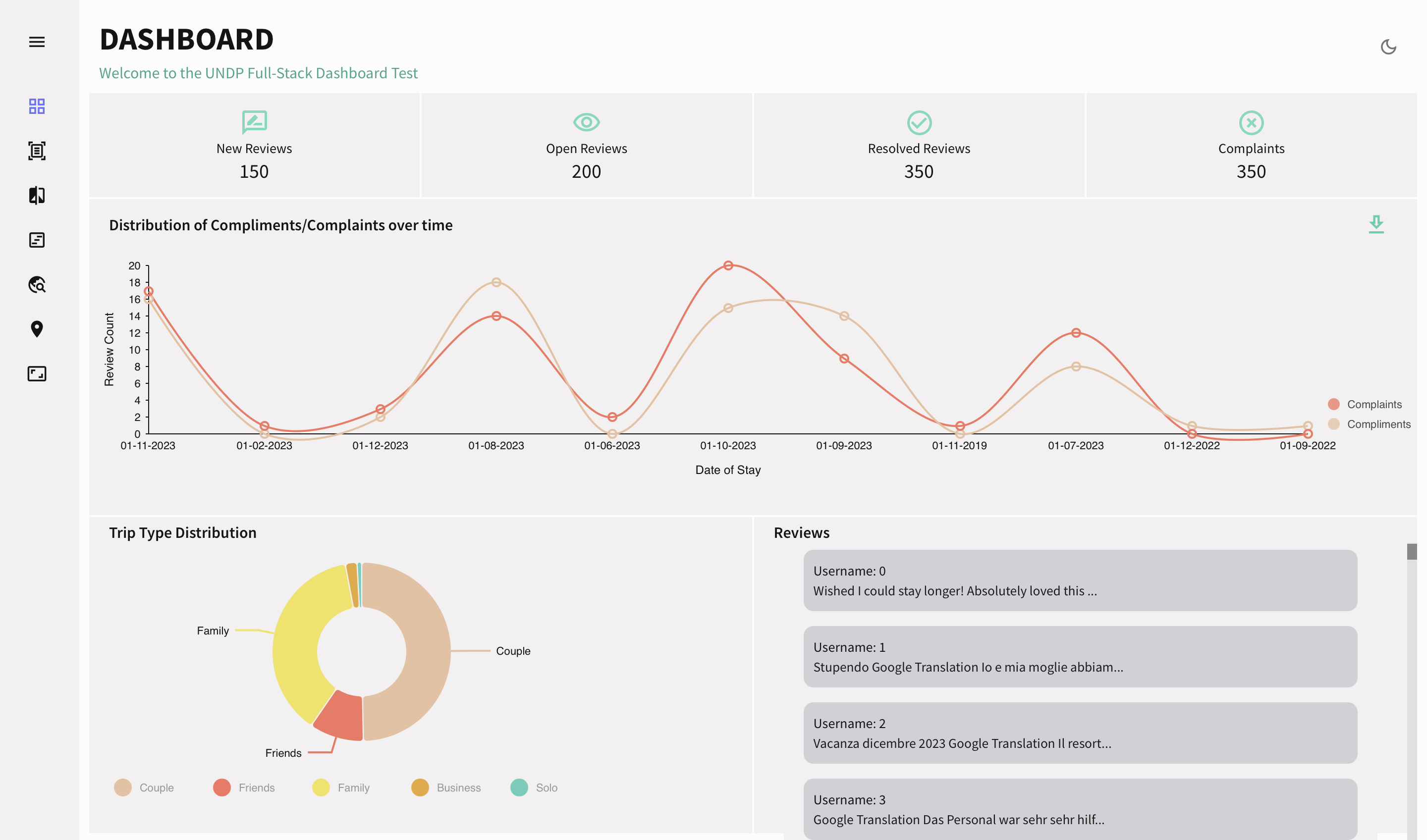Viewport: 1427px width, 840px height.
Task: Collapse the sidebar using the hamburger menu
Action: tap(36, 42)
